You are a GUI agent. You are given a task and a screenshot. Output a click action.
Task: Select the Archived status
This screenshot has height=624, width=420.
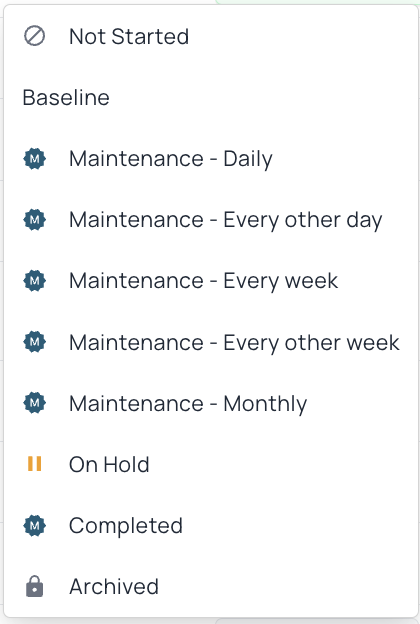211,586
